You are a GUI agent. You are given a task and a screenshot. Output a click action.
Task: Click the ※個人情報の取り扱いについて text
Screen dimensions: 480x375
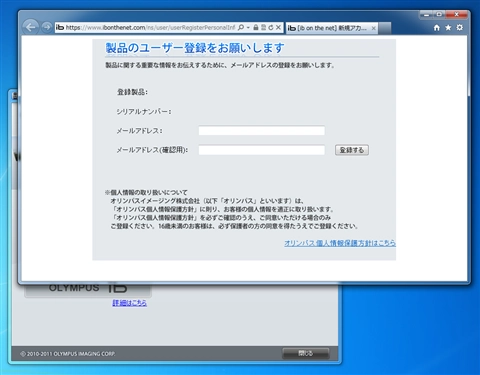pos(146,192)
